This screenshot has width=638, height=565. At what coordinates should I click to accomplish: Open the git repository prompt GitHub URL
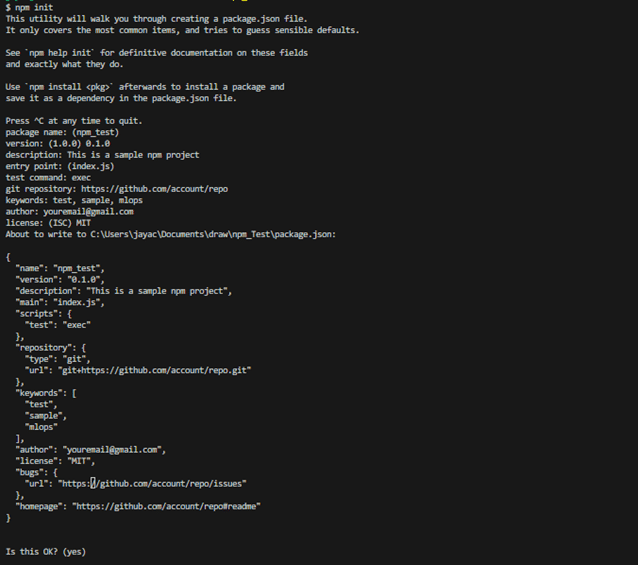pos(154,189)
